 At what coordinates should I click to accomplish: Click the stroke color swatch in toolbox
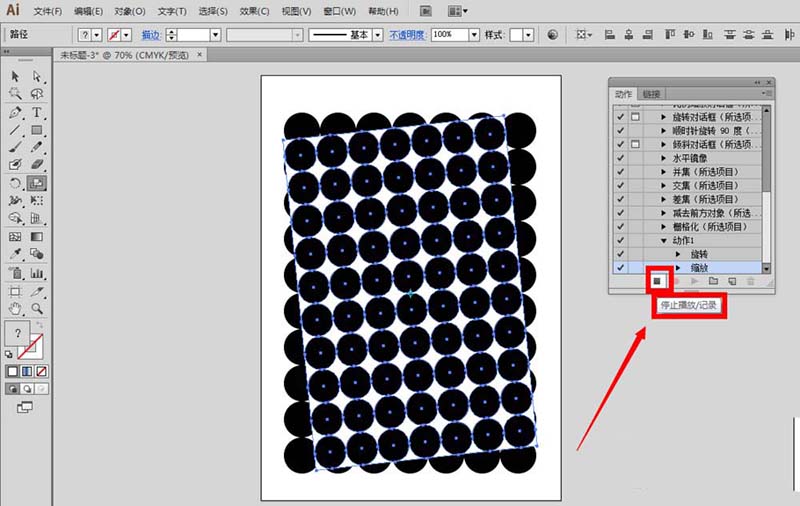click(x=31, y=346)
